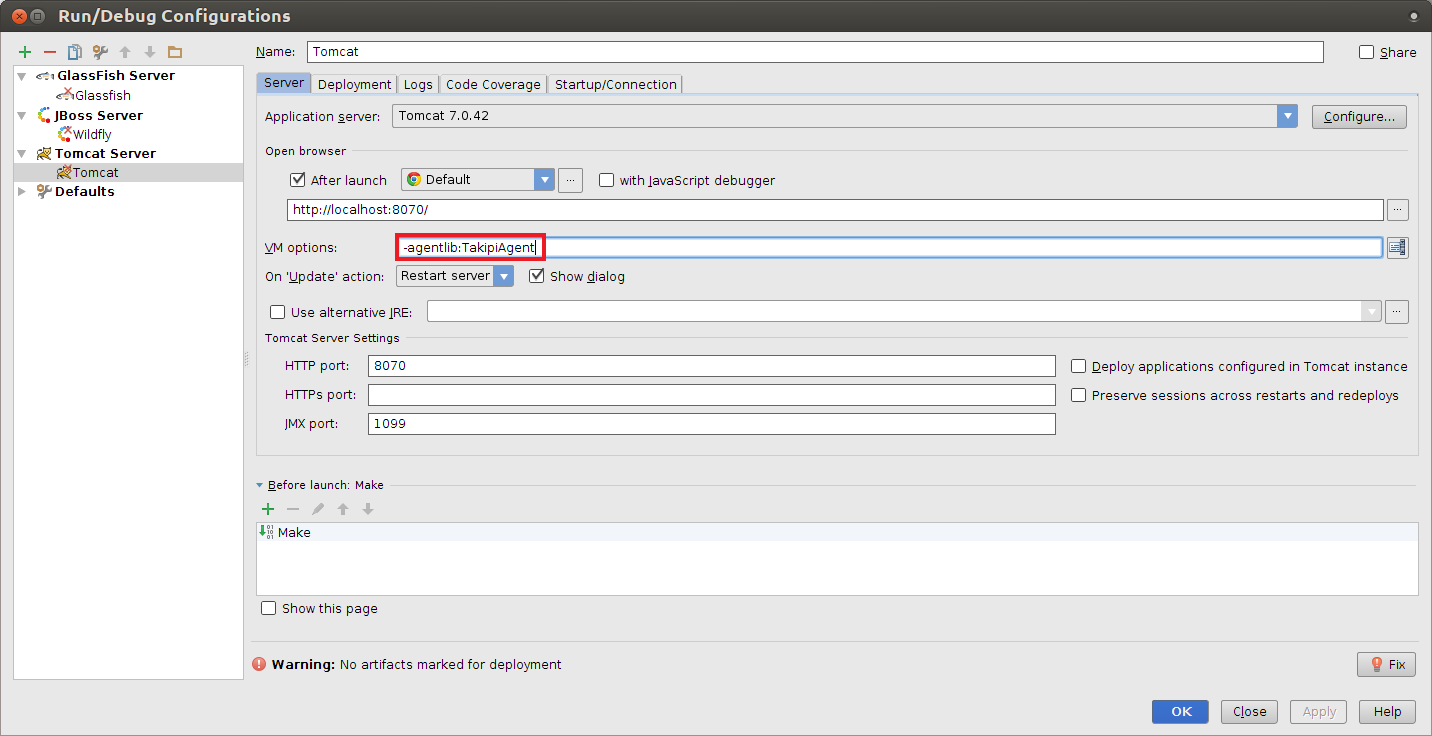Switch to the Startup/Connection tab
This screenshot has height=736, width=1432.
tap(616, 84)
